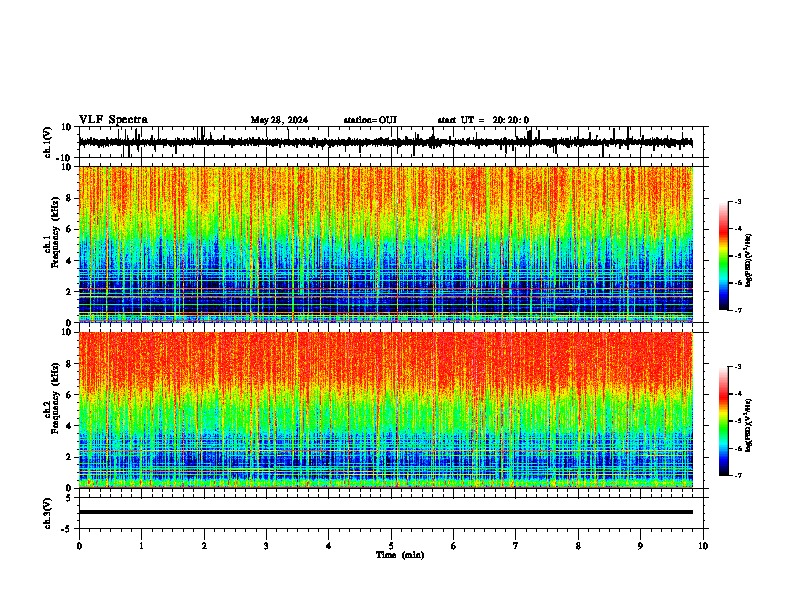Click the "ch.1(V)" axis label
The width and height of the screenshot is (792, 612).
click(x=48, y=142)
